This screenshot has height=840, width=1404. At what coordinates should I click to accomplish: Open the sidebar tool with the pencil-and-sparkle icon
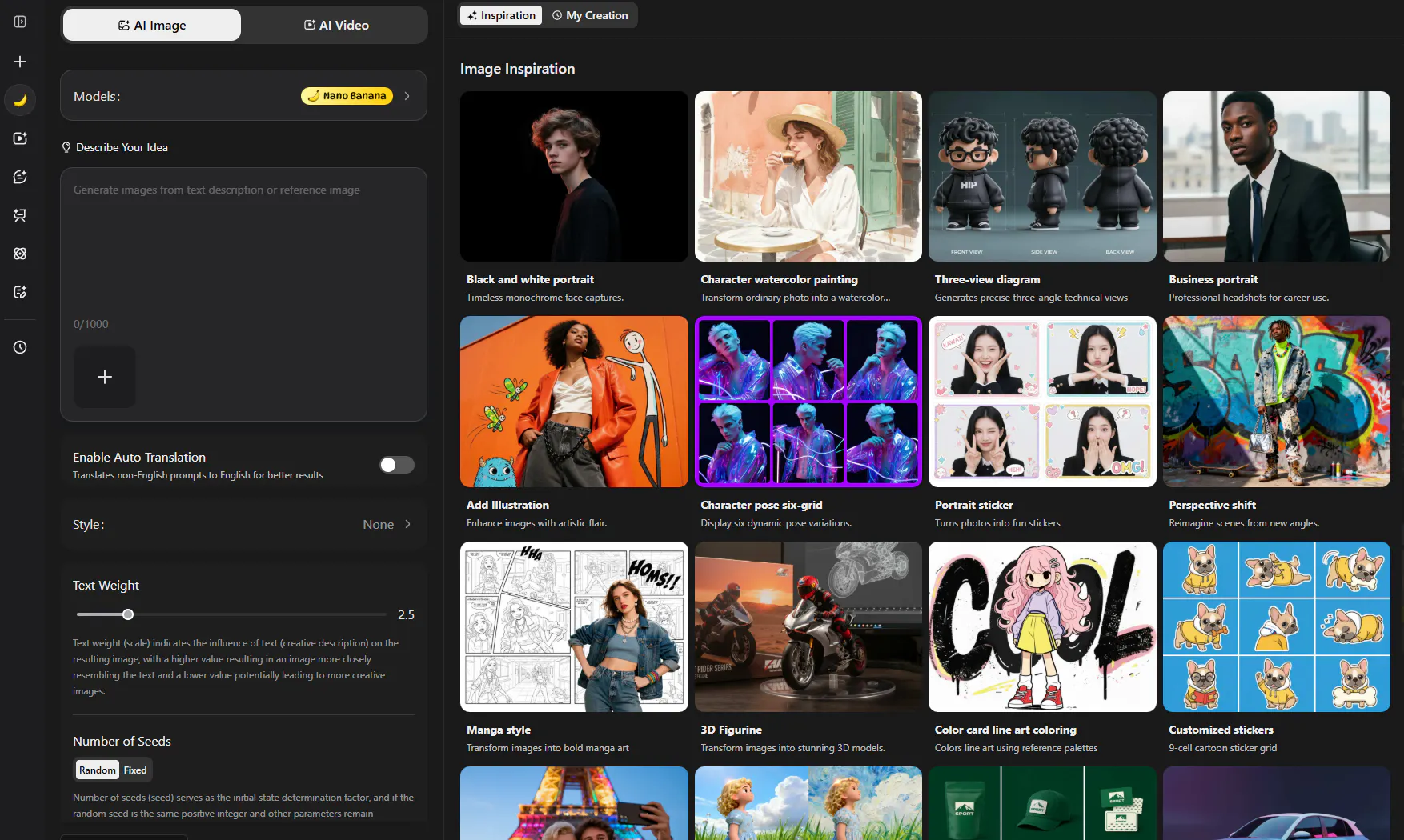(20, 292)
